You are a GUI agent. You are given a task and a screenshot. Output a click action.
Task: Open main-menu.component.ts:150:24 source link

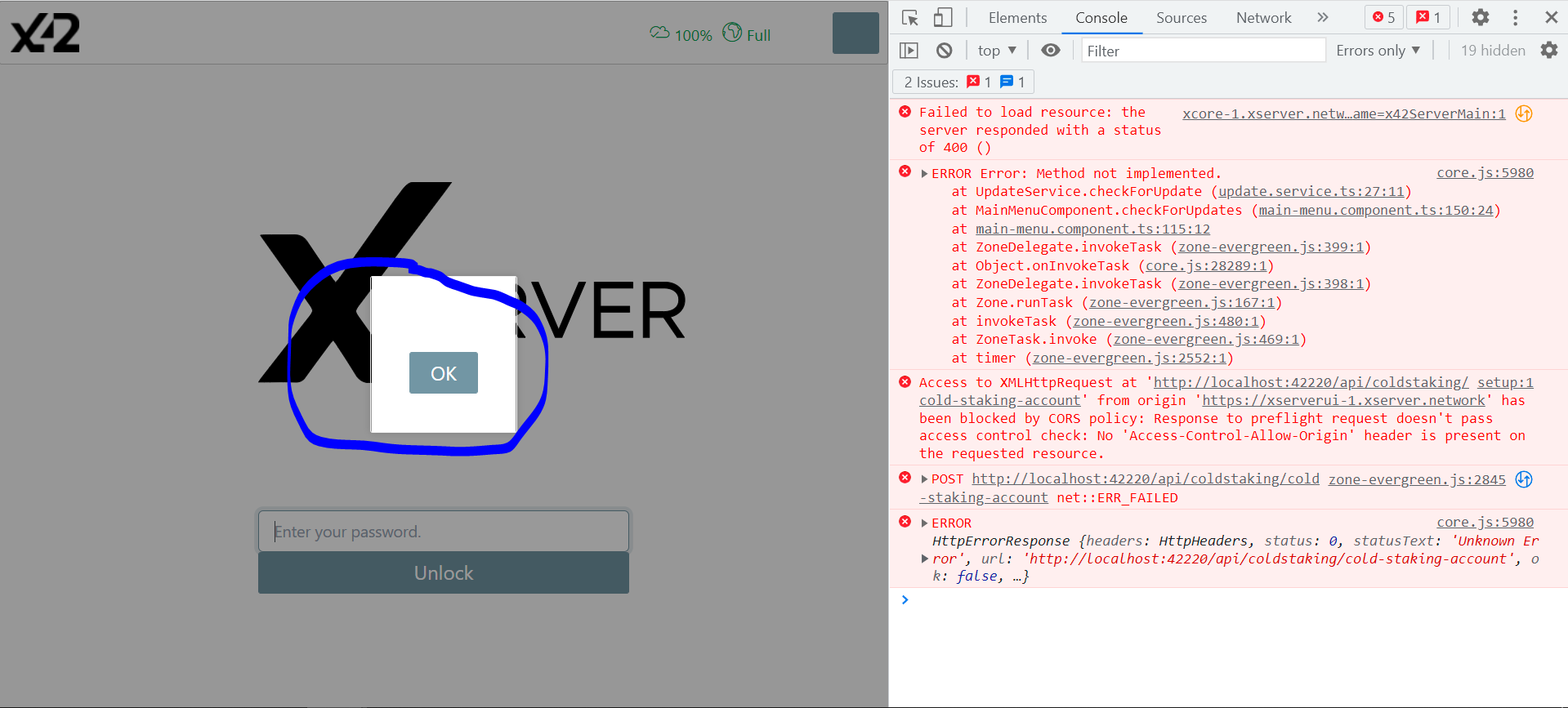point(1376,211)
